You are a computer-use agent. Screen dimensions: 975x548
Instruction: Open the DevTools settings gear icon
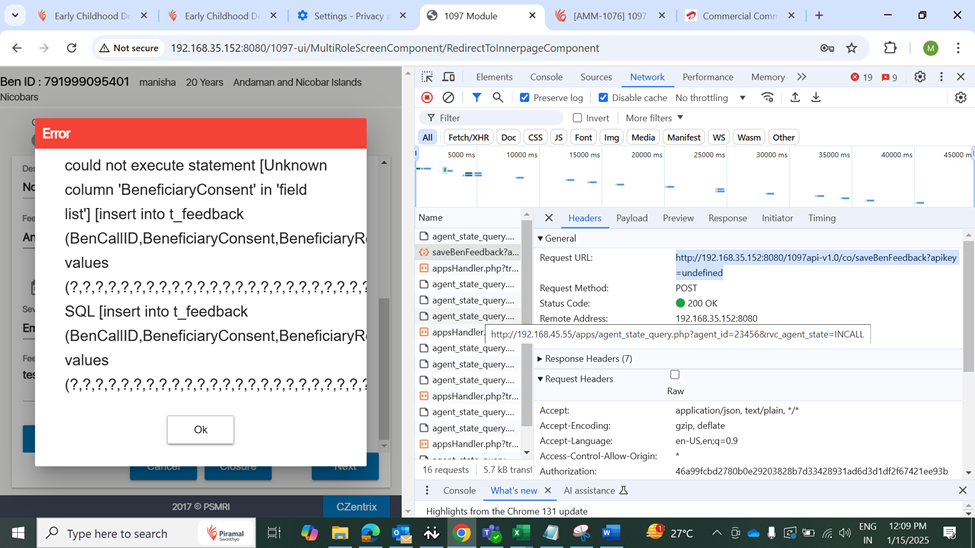[x=920, y=77]
